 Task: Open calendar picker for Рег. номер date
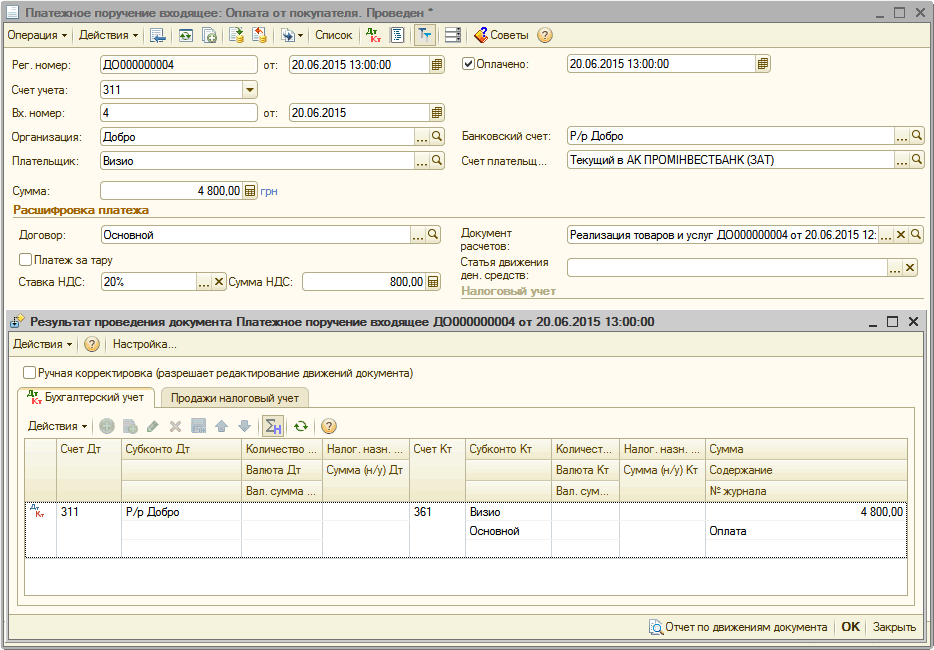tap(437, 65)
